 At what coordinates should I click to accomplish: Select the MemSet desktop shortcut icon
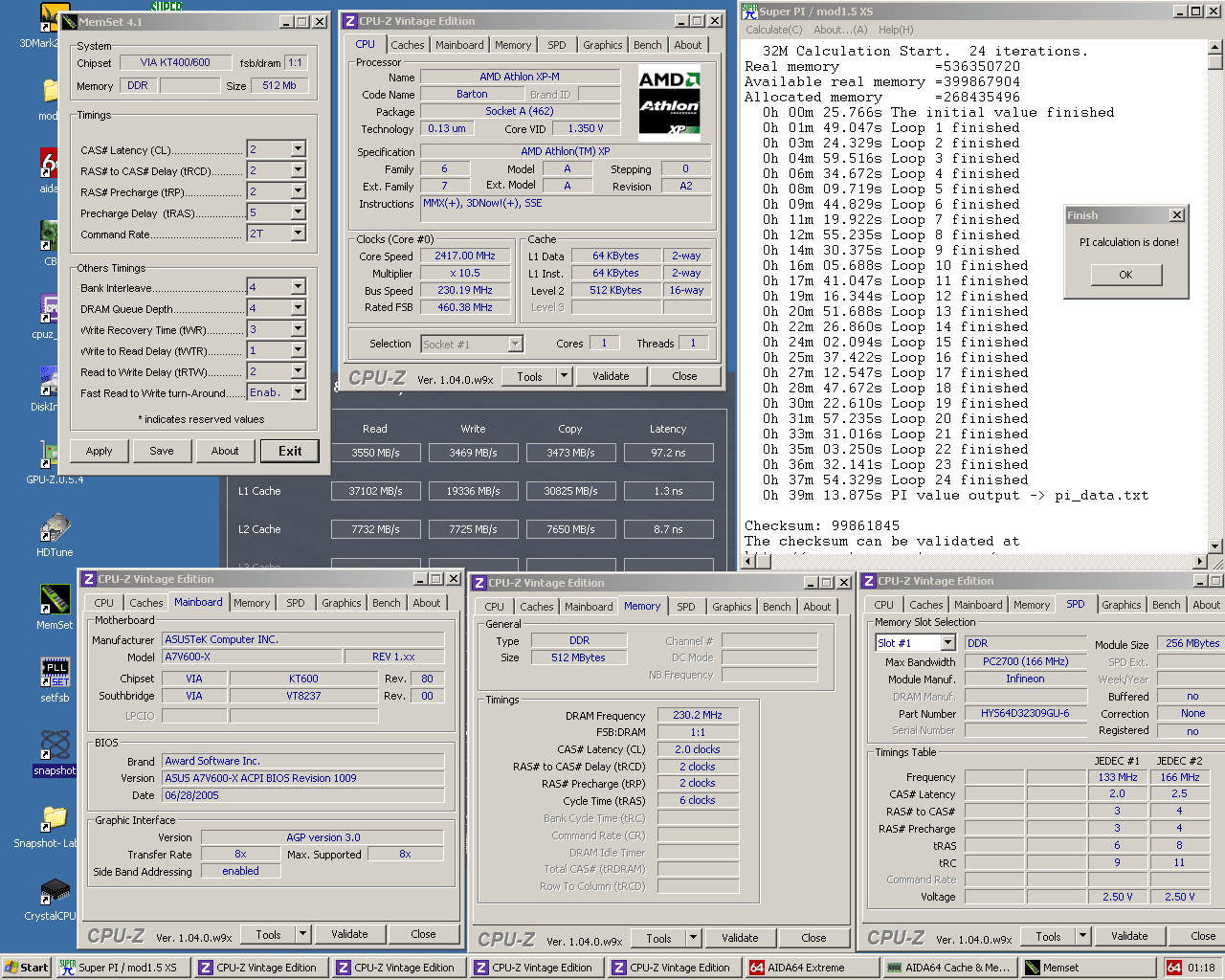(x=55, y=600)
